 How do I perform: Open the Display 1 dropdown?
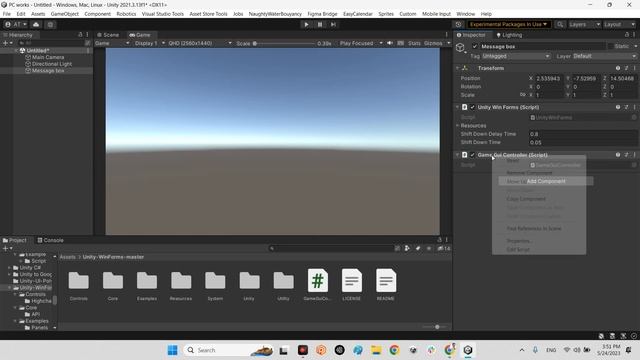pos(150,43)
